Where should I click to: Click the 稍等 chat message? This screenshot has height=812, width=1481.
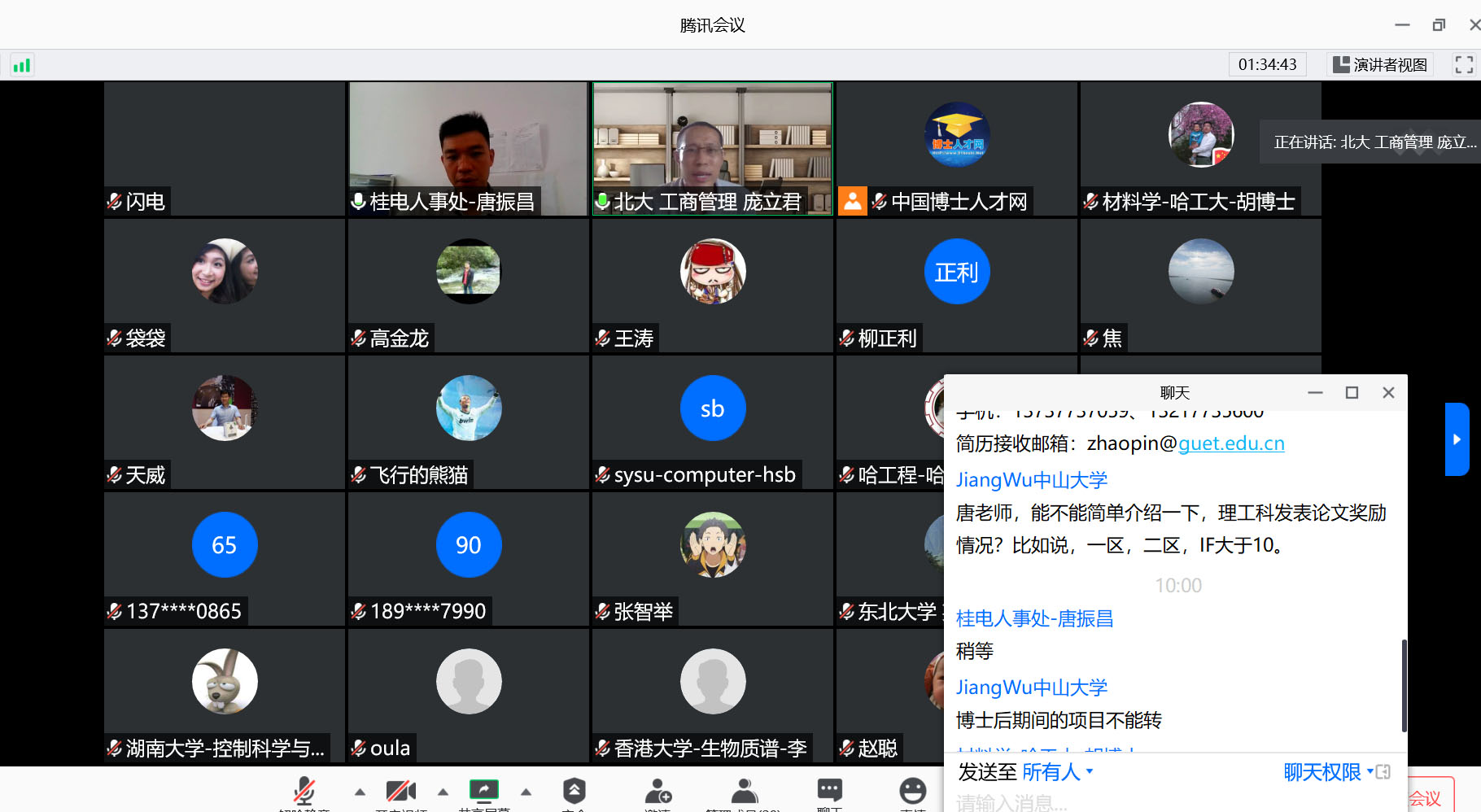click(975, 651)
